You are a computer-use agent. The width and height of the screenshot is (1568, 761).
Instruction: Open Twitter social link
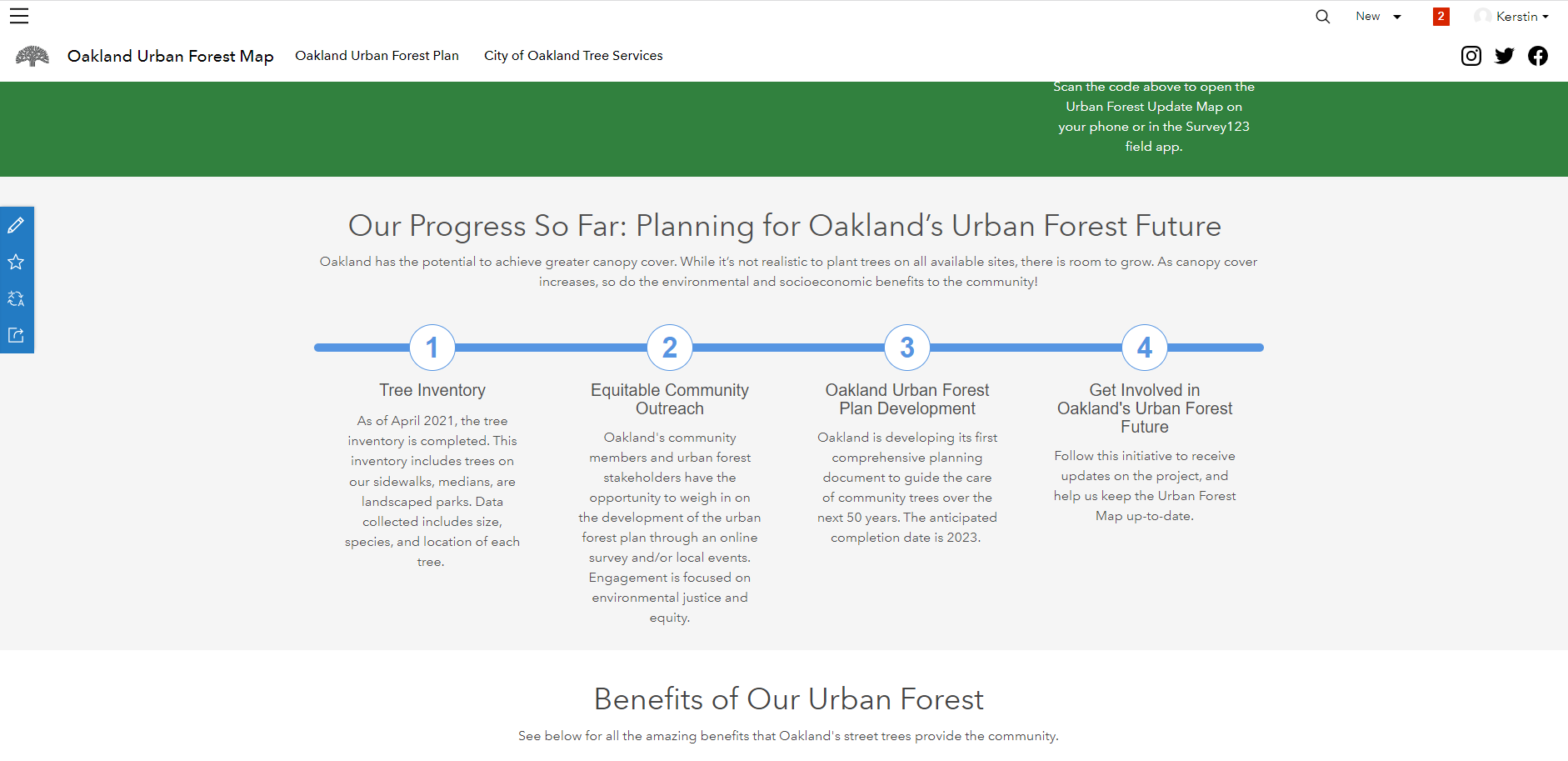pyautogui.click(x=1505, y=56)
